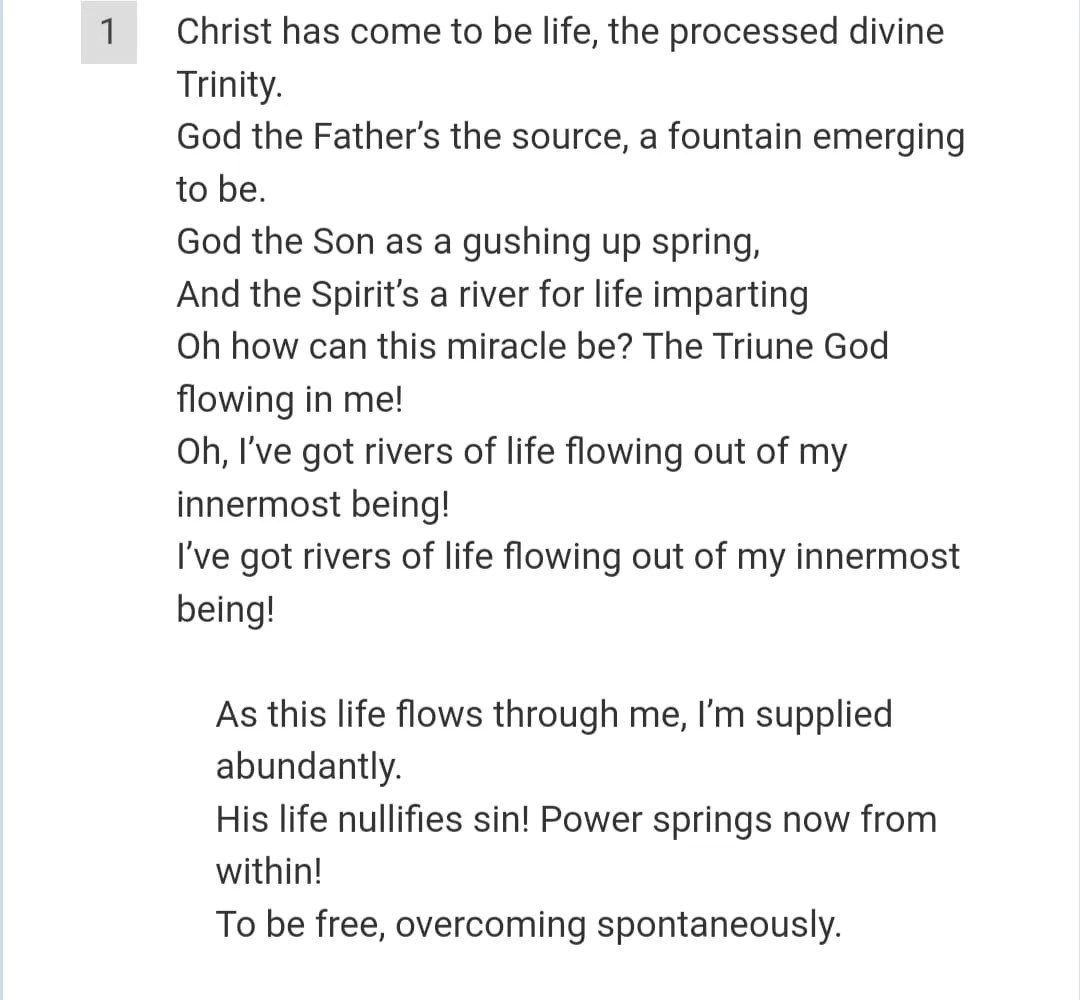The width and height of the screenshot is (1080, 1000).
Task: Click the line starting "I've got rivers of life flowing"
Action: tap(568, 557)
